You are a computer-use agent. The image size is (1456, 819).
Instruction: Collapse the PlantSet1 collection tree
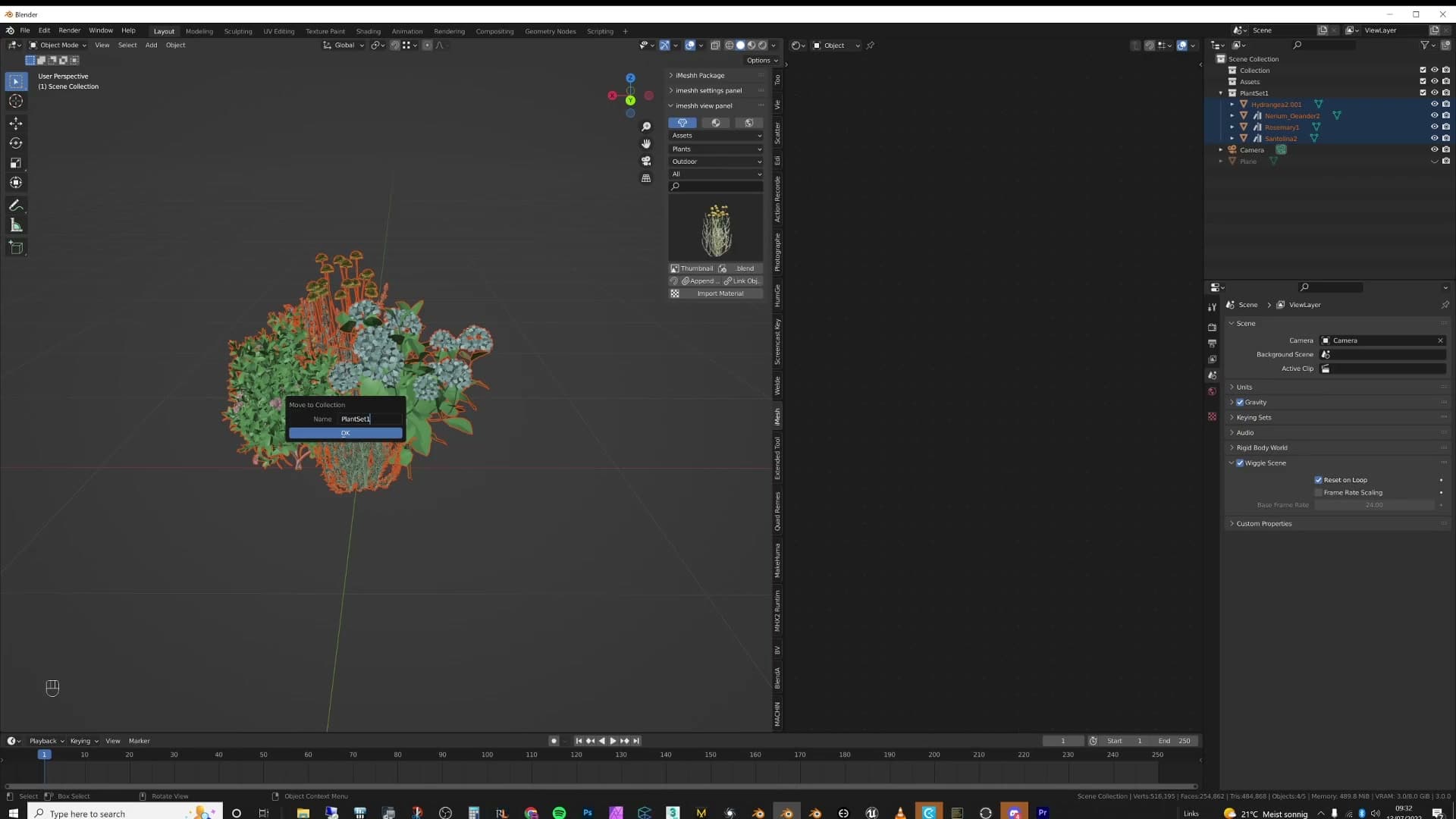tap(1221, 93)
